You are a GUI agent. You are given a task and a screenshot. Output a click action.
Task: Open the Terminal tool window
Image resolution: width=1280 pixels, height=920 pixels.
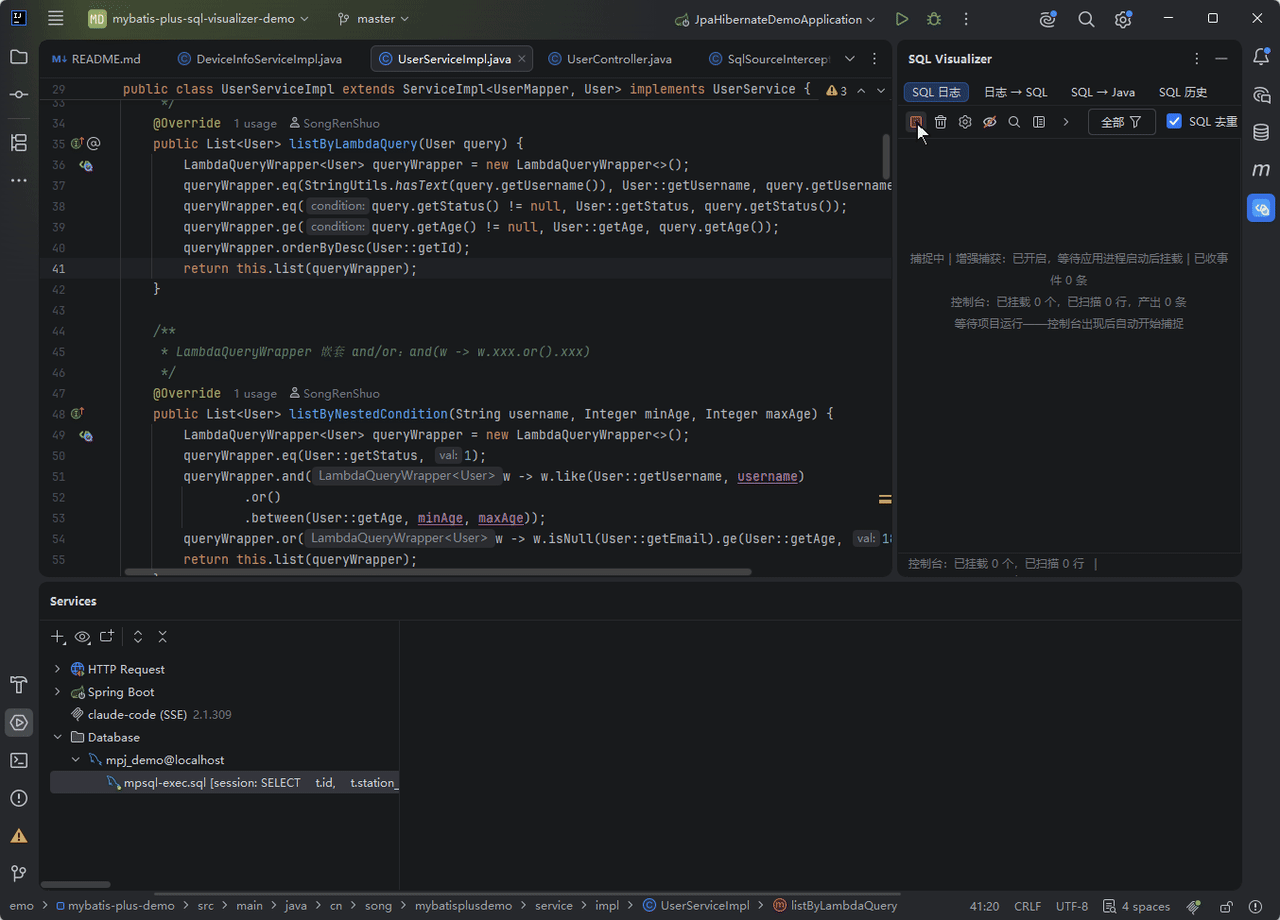click(x=19, y=760)
